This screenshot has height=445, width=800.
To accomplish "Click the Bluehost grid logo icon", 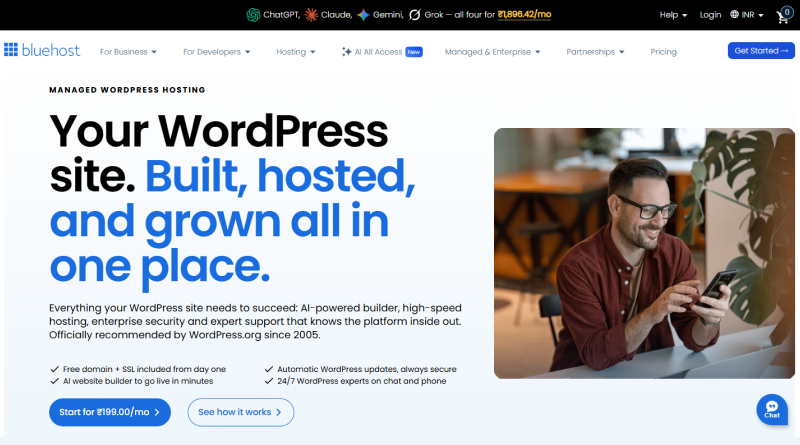I will [11, 50].
